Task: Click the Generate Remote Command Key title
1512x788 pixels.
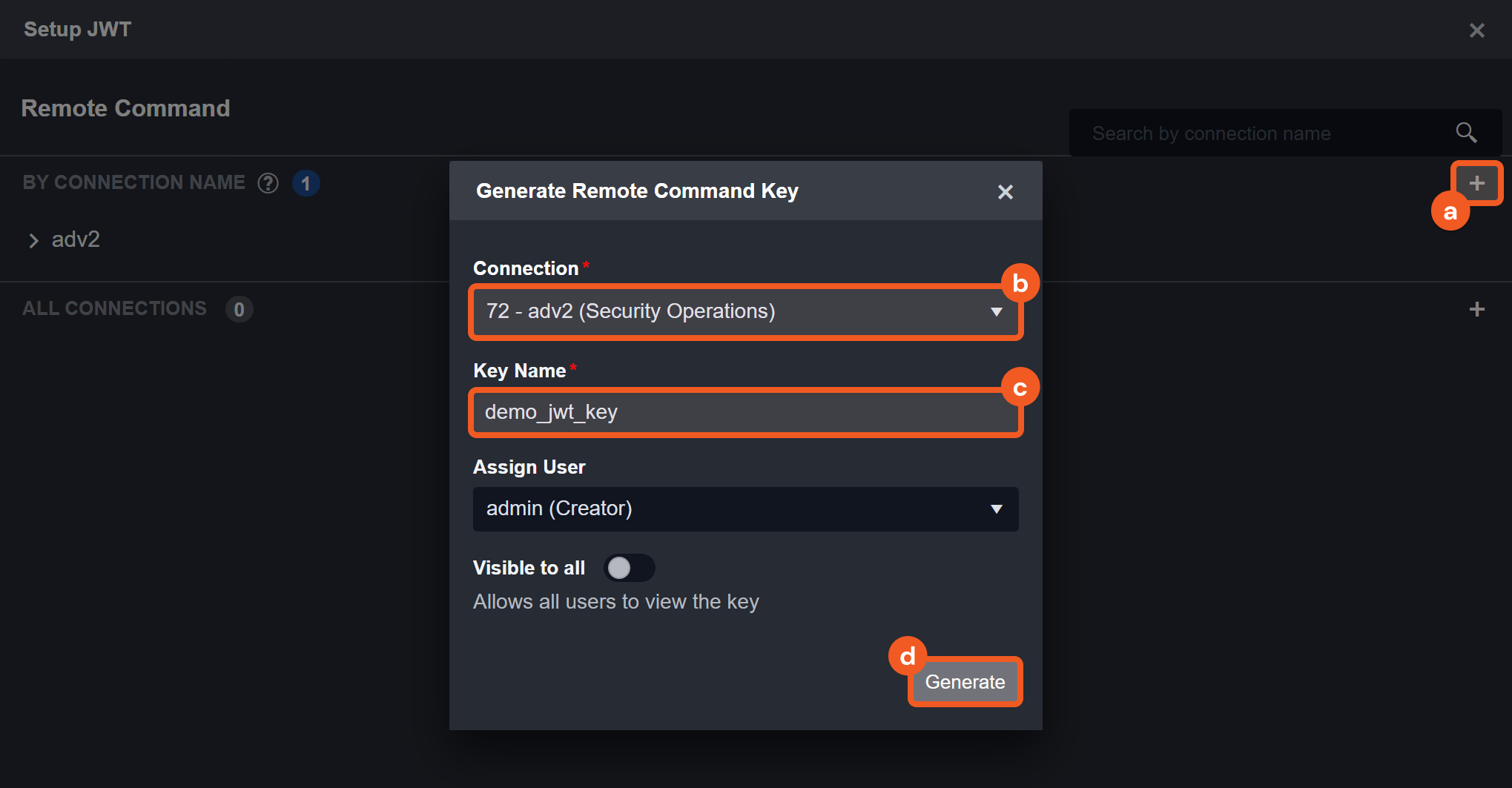Action: click(637, 191)
